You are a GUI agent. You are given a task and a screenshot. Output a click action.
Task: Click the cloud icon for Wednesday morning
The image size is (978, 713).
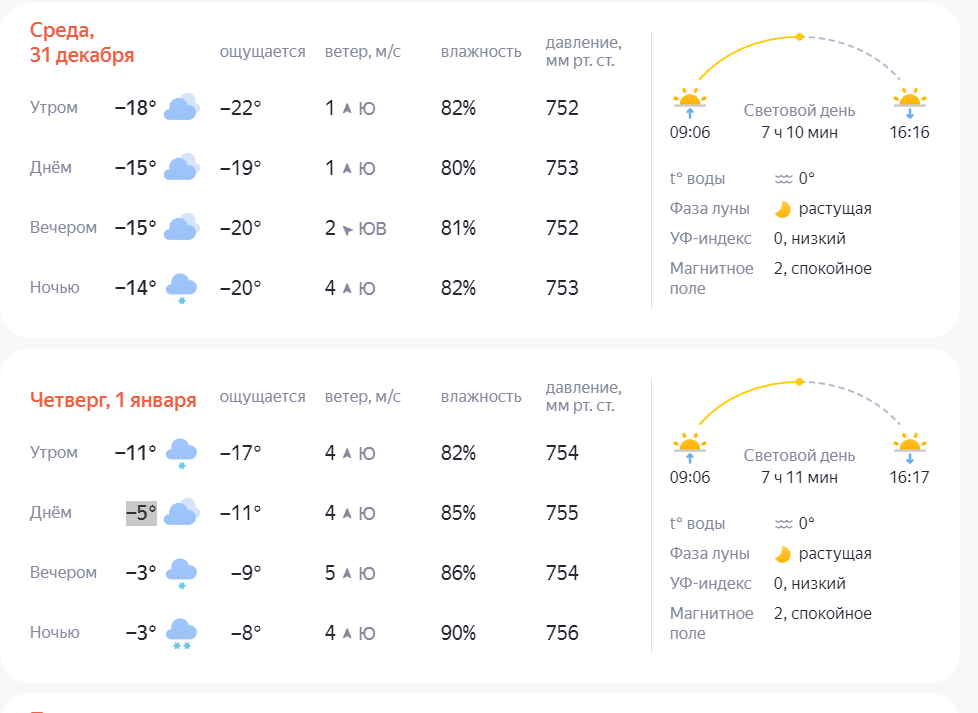pos(182,108)
